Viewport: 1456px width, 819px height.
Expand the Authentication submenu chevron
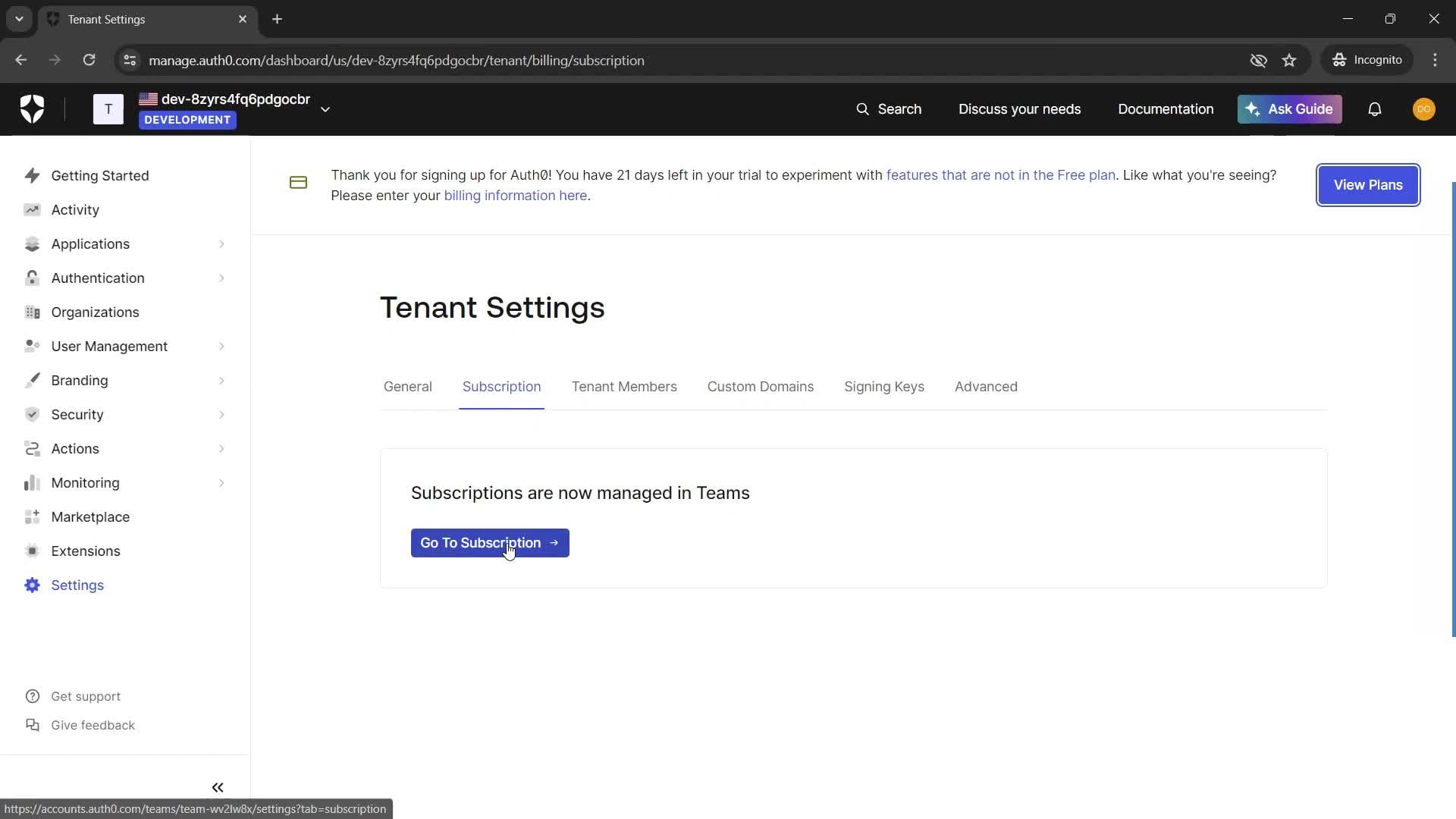click(x=221, y=278)
